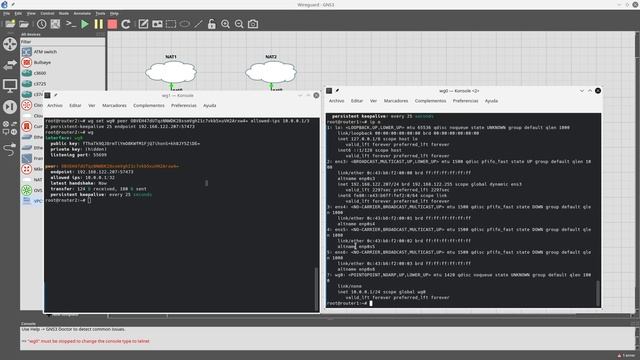Open Ayuda menu in wg0 Konsole
The height and width of the screenshot is (360, 640).
(491, 101)
